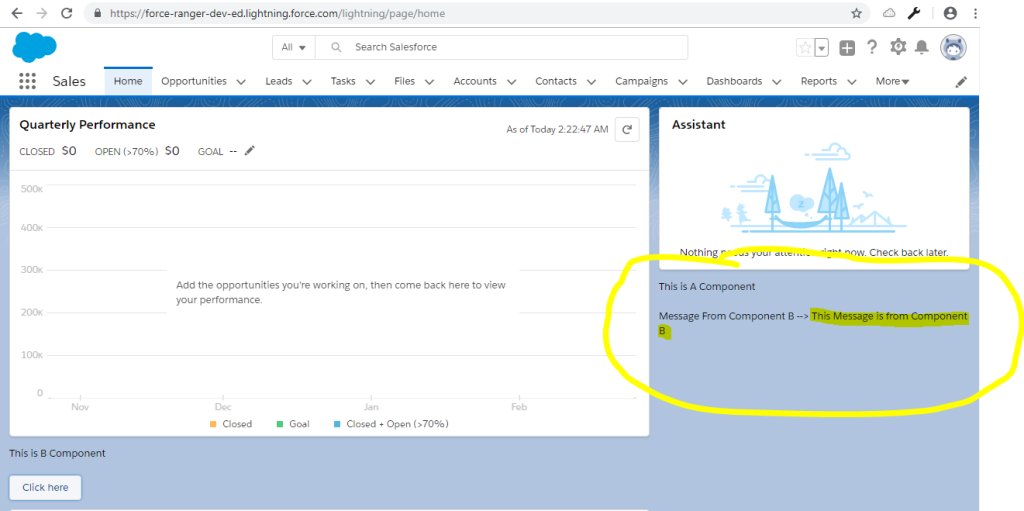Open the All search scope dropdown

point(294,47)
